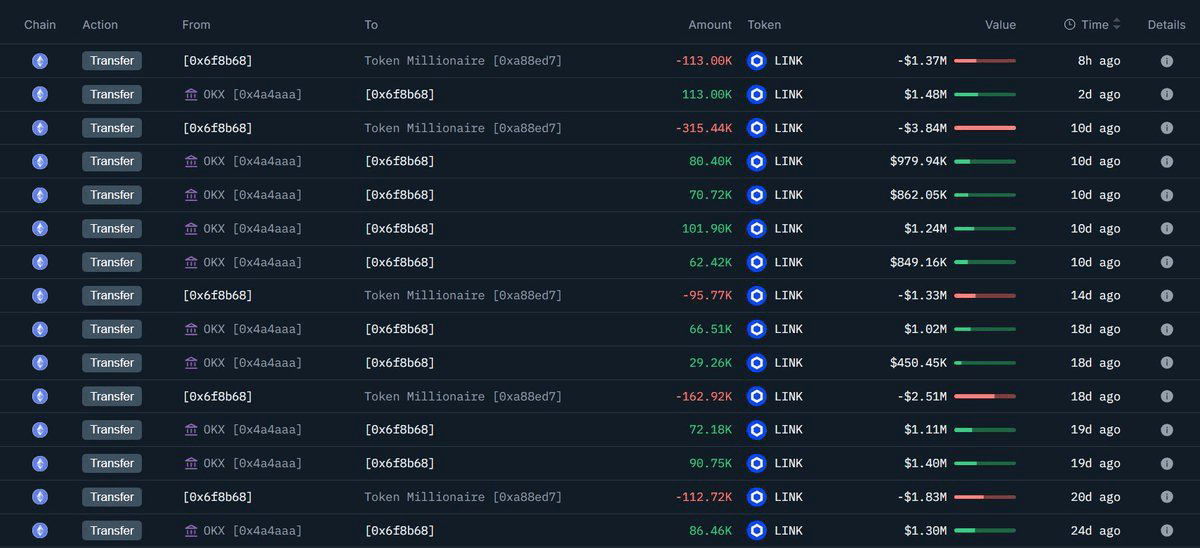1200x548 pixels.
Task: Click red value bar beside -$3.84M
Action: point(985,128)
